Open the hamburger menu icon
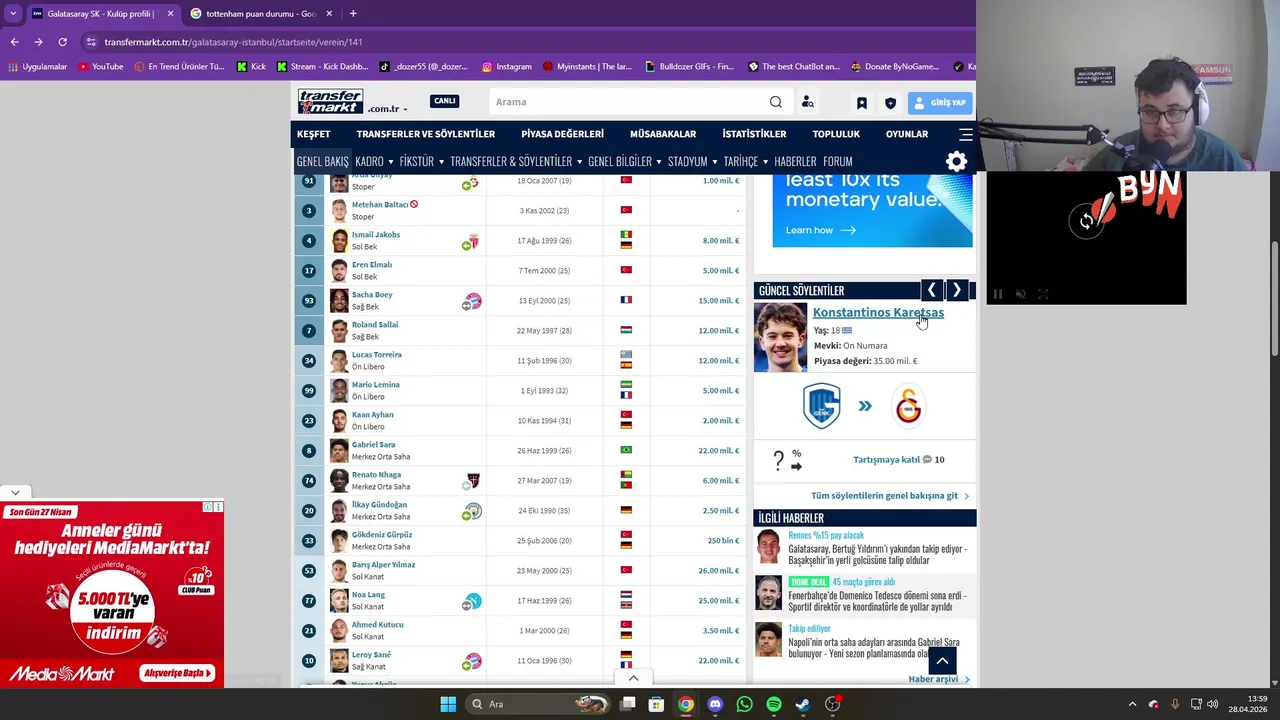The image size is (1280, 720). (965, 134)
